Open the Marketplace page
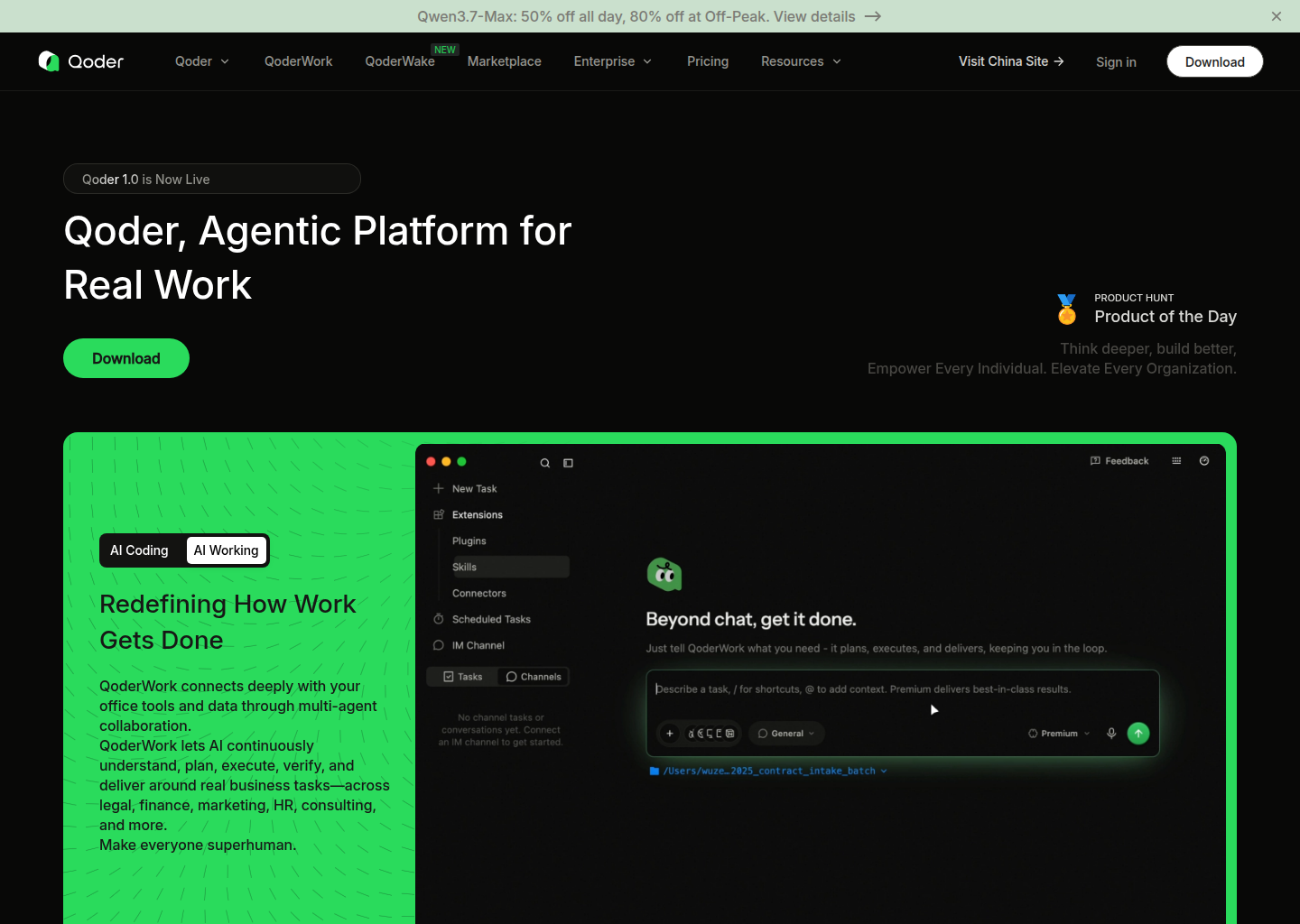Image resolution: width=1300 pixels, height=924 pixels. [505, 61]
